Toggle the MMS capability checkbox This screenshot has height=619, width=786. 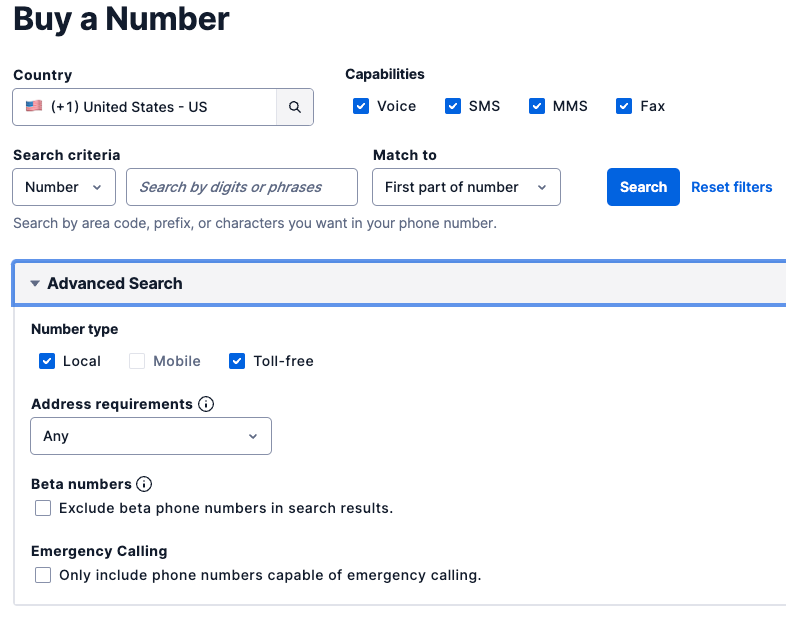[537, 106]
